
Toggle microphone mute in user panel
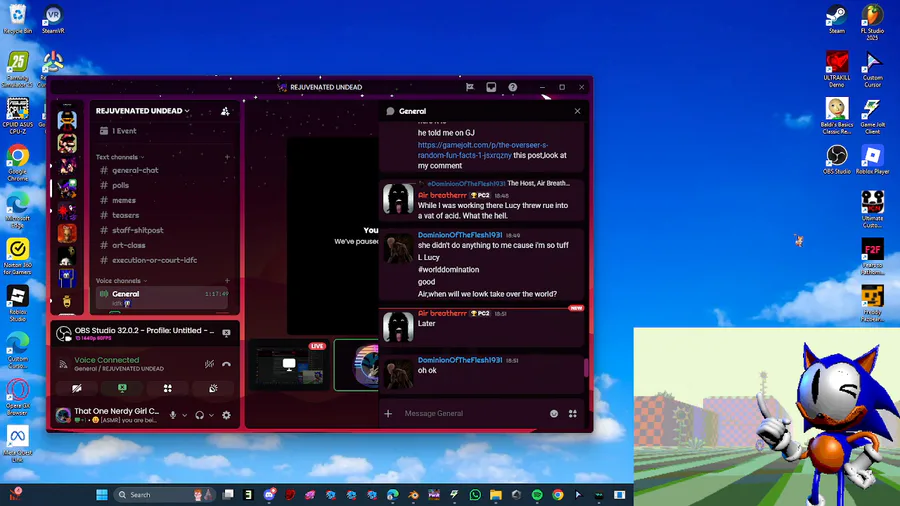(173, 415)
